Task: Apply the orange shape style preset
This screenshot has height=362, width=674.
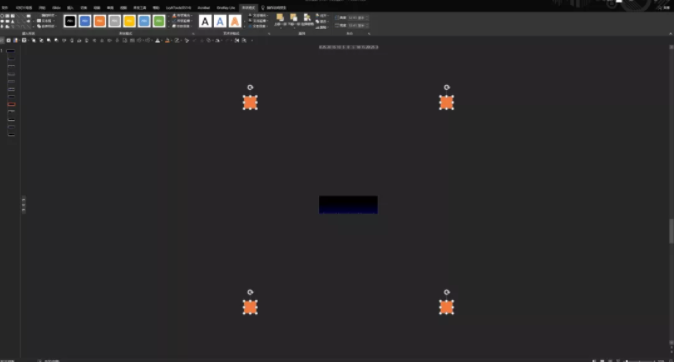Action: (x=100, y=21)
